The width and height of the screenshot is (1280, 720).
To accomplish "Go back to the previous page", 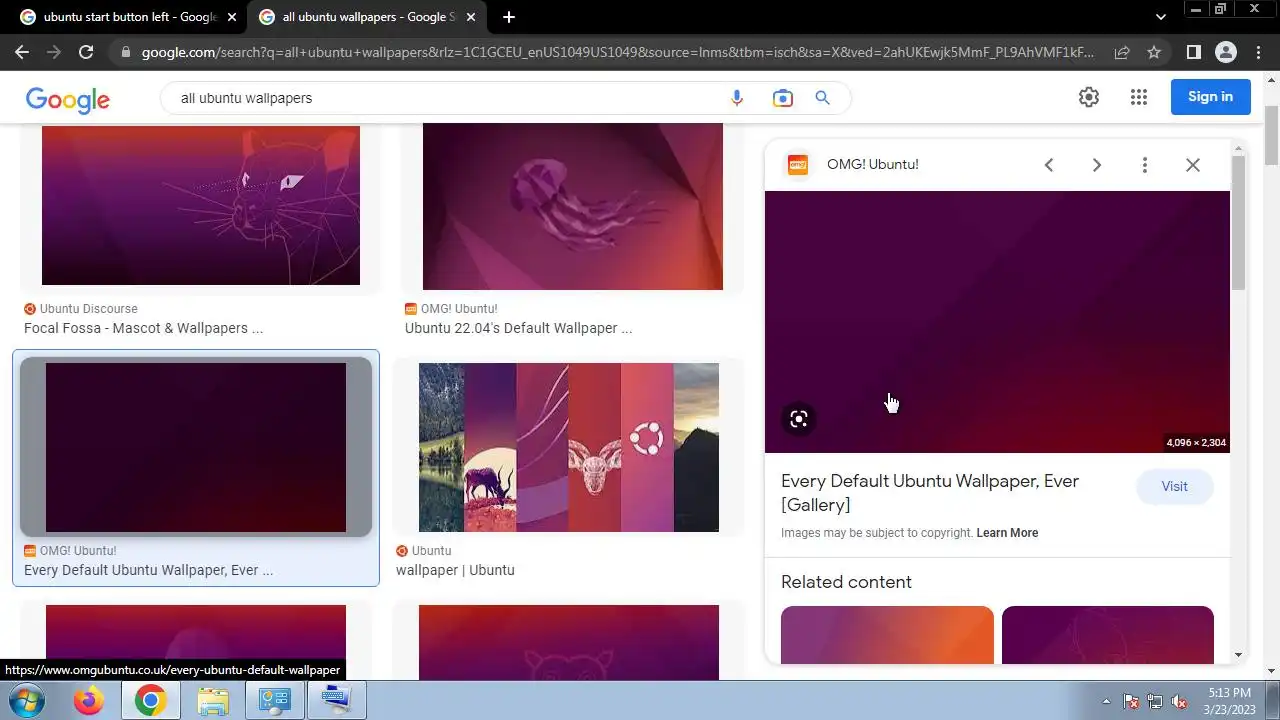I will 22,52.
